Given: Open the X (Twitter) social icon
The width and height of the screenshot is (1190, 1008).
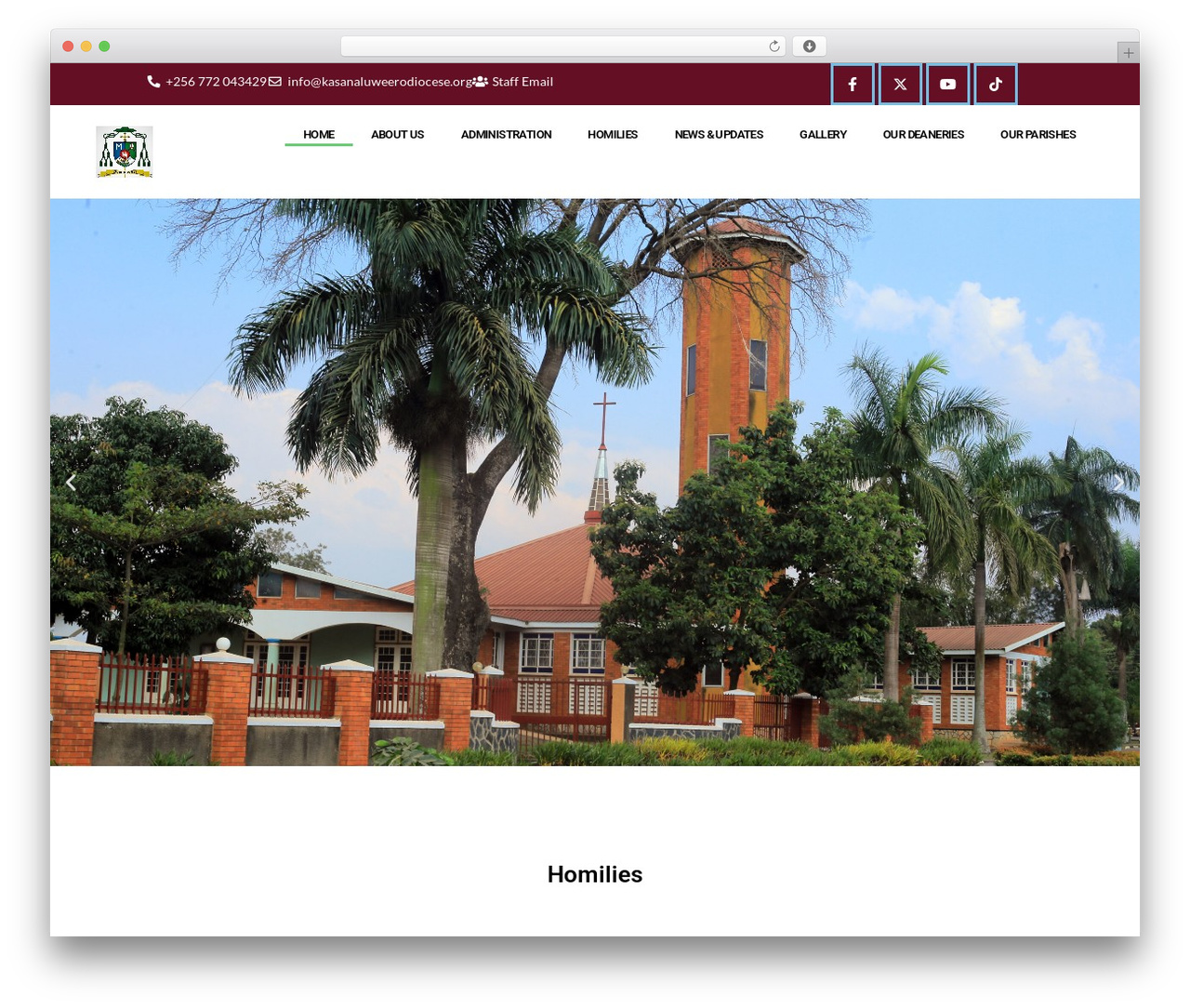Looking at the screenshot, I should coord(900,85).
